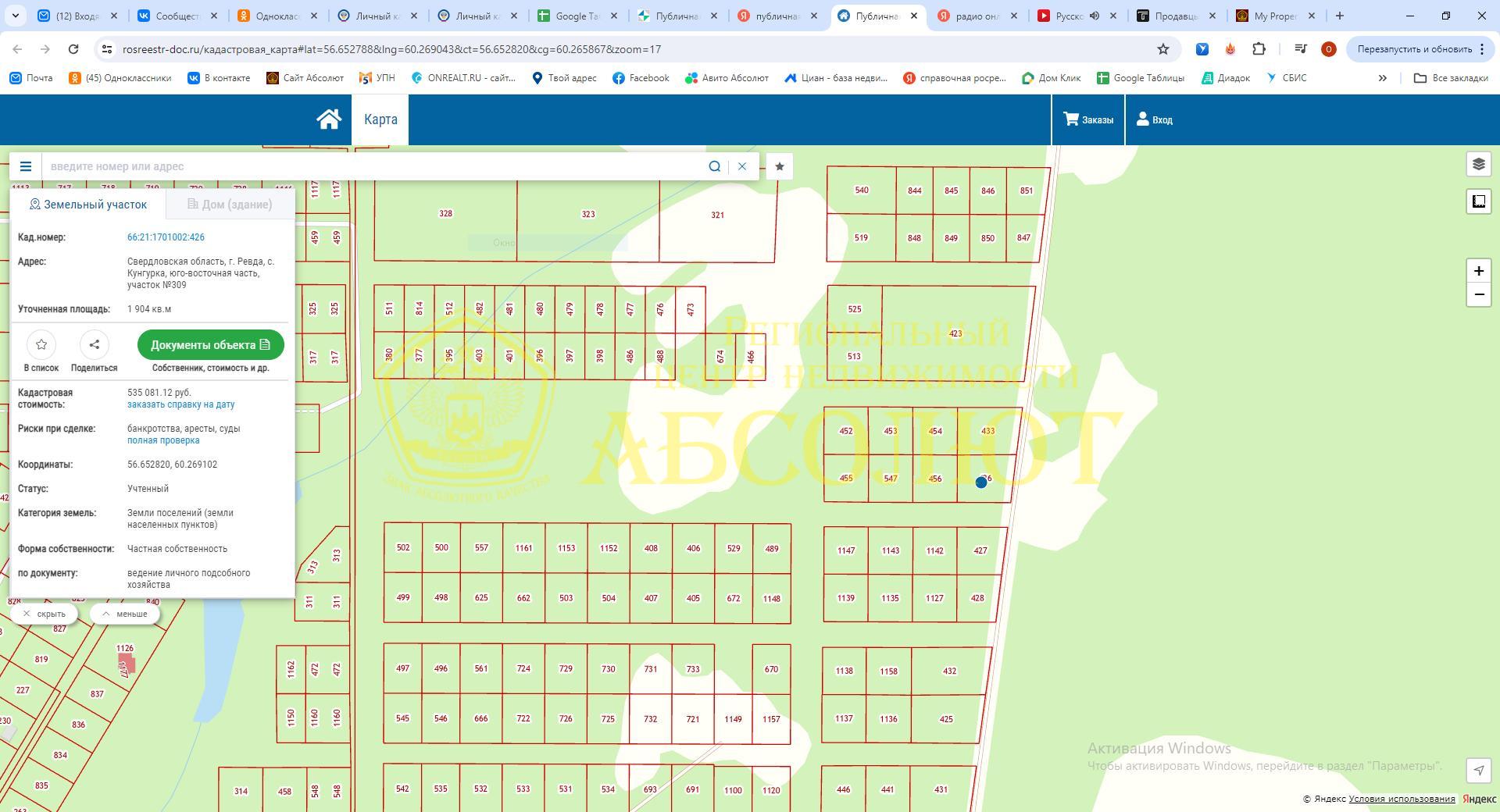
Task: Open В контакте bookmark
Action: coord(219,78)
